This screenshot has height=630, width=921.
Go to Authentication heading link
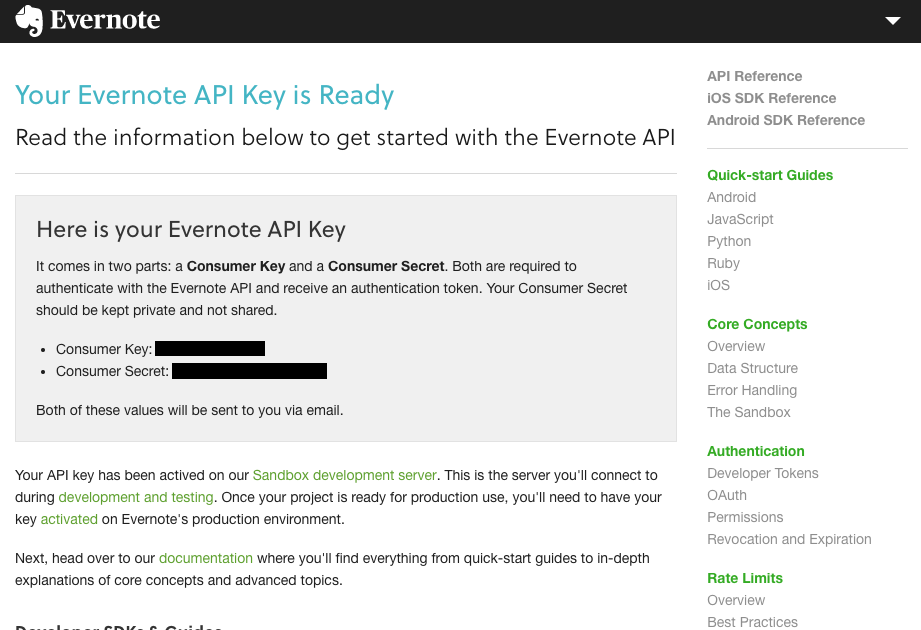coord(755,451)
